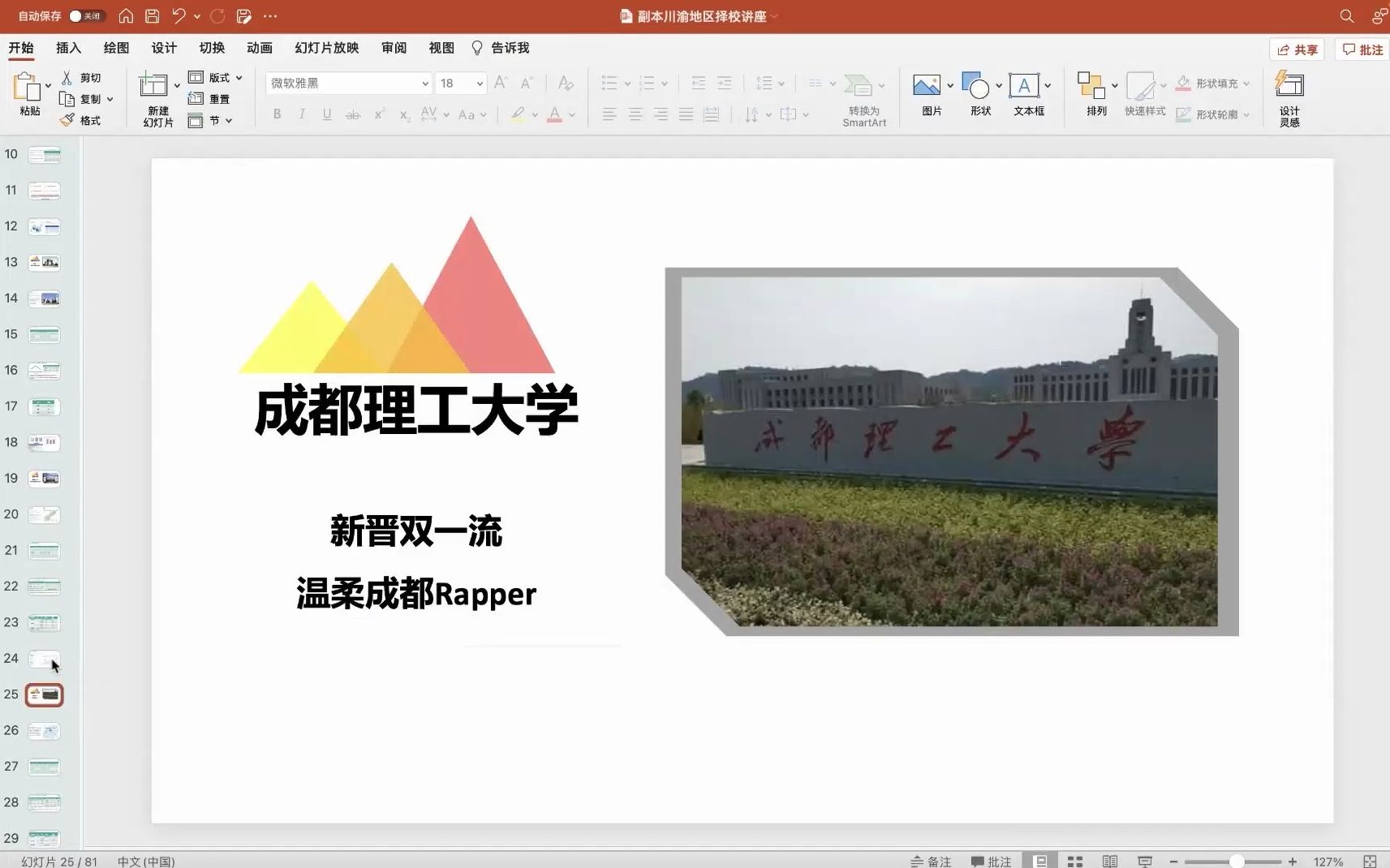Undo the last action

pyautogui.click(x=179, y=15)
